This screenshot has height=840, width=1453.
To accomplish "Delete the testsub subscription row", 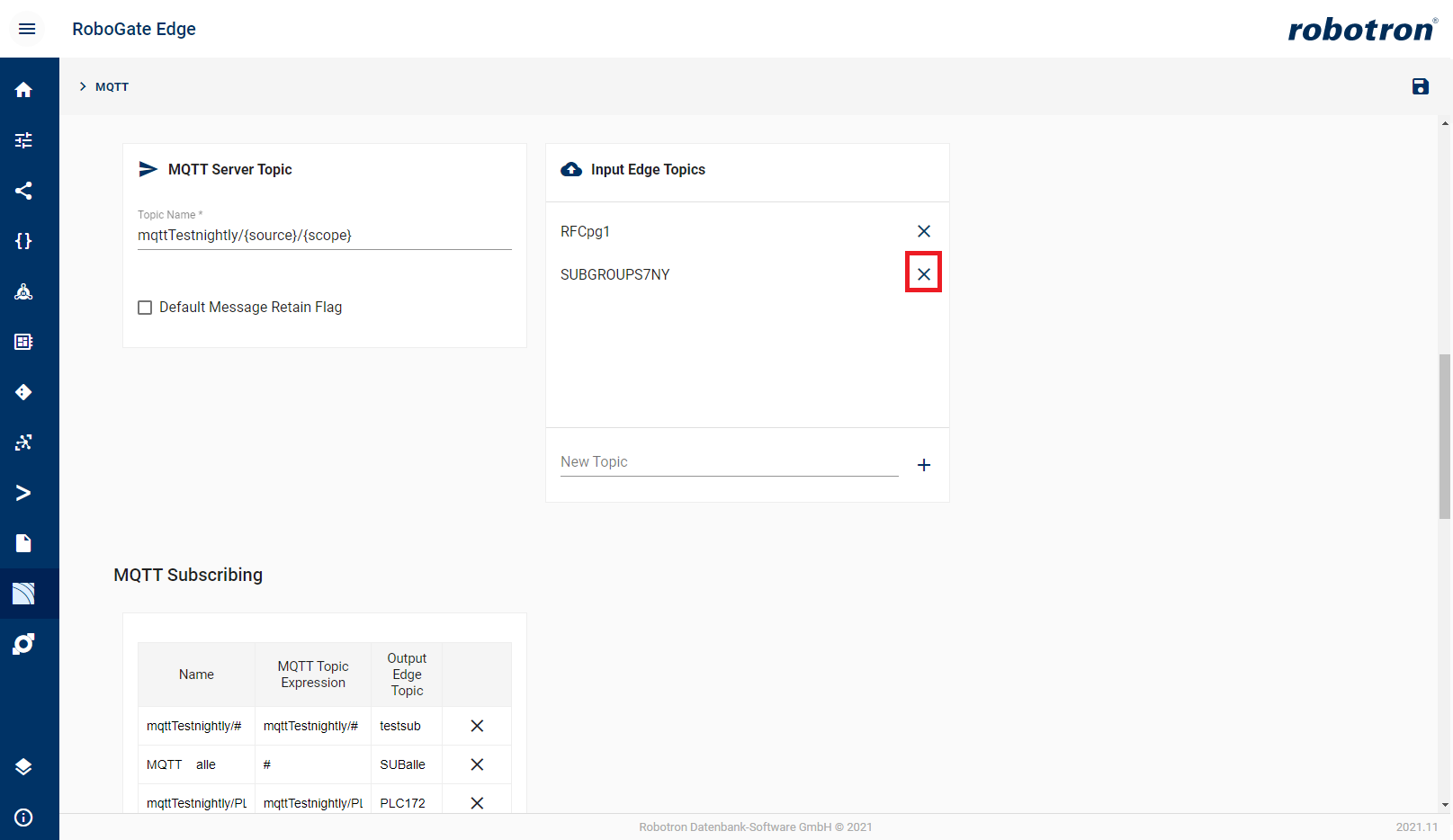I will (x=477, y=726).
